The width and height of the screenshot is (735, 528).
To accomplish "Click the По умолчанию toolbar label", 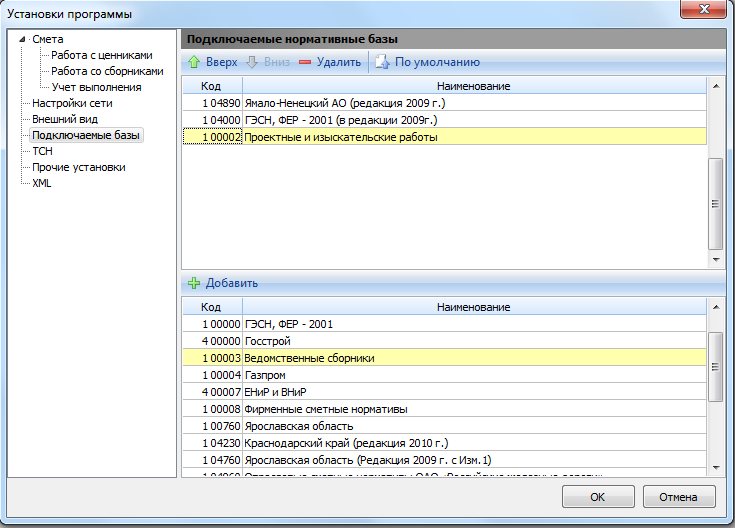I will (437, 62).
